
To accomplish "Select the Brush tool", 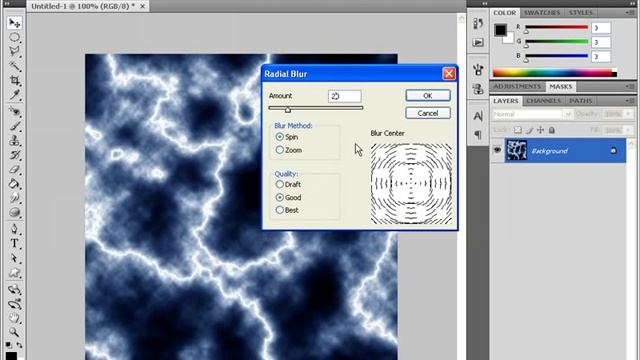I will click(x=14, y=126).
